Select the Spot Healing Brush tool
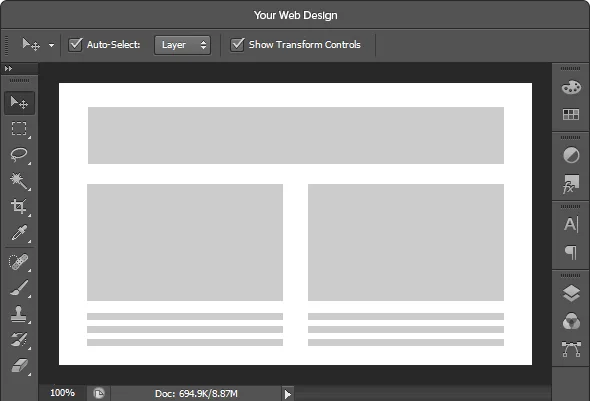The width and height of the screenshot is (590, 401). pos(19,262)
